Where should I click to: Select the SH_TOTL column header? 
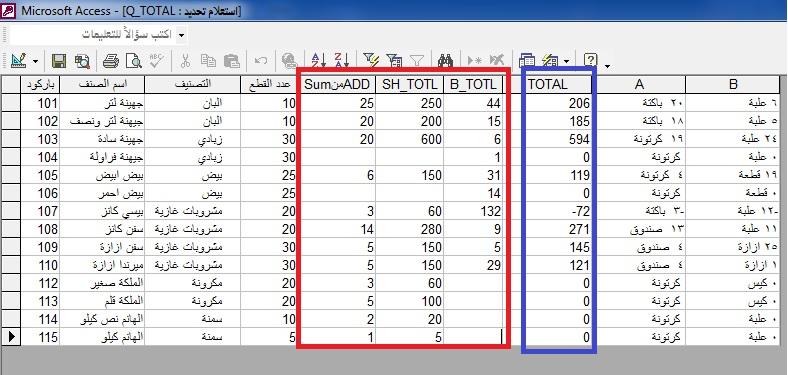tap(410, 84)
